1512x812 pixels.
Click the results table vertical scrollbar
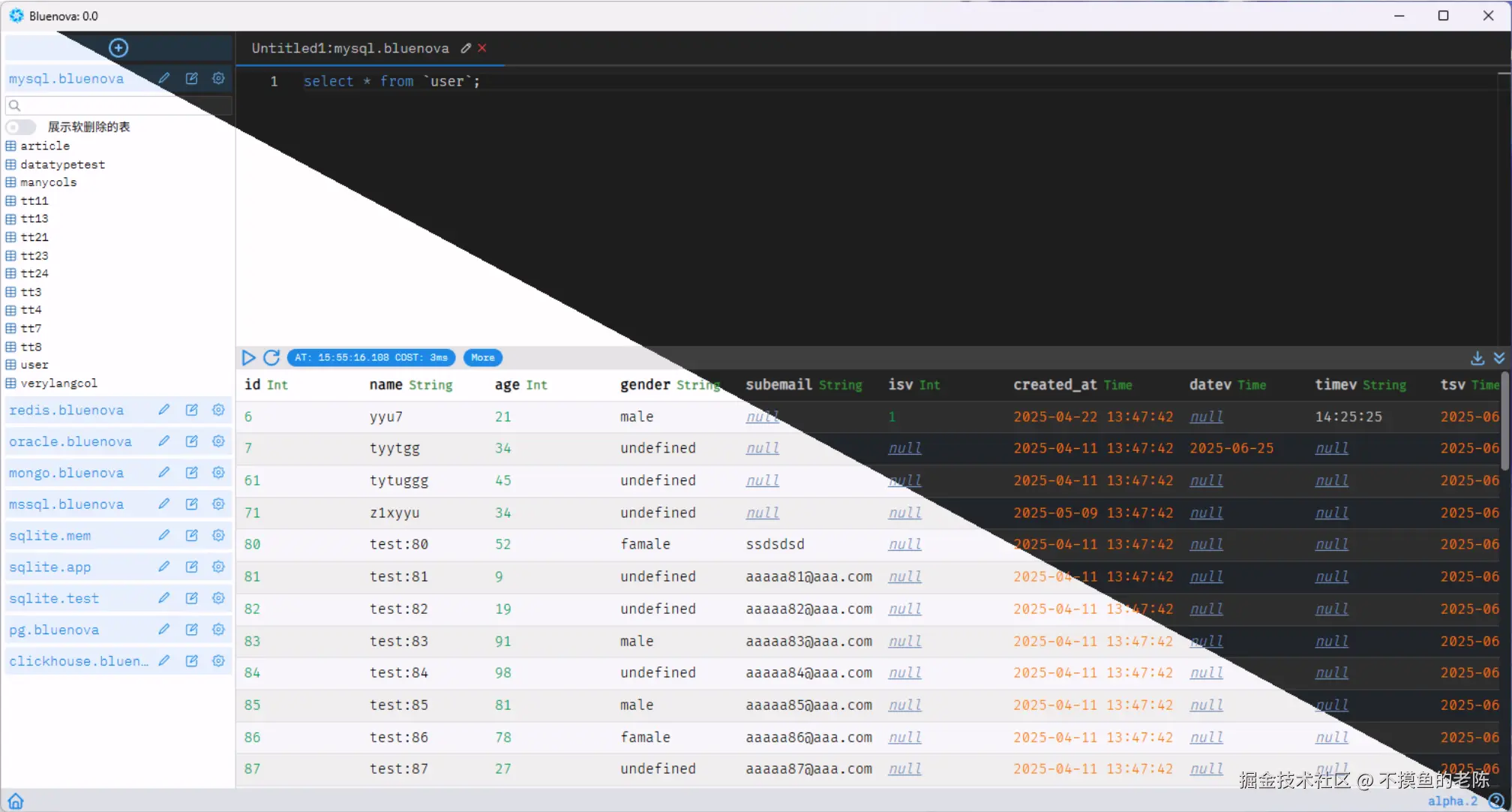coord(1504,420)
